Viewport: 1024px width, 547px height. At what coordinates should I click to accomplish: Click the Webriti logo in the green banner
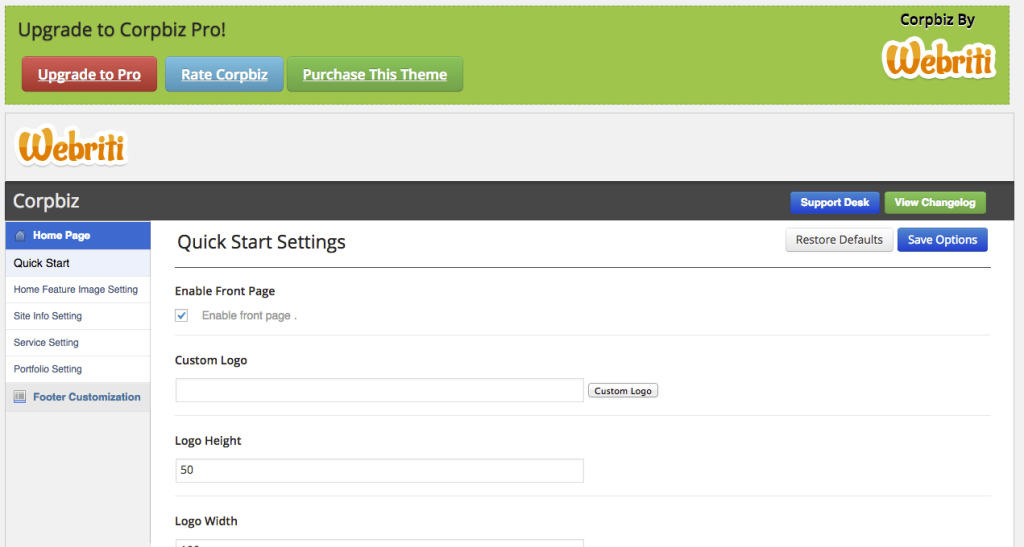pos(938,59)
